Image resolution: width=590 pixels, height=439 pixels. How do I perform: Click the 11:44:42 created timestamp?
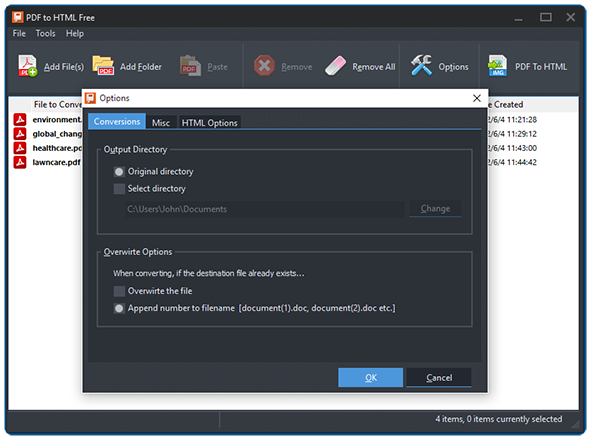pos(512,163)
